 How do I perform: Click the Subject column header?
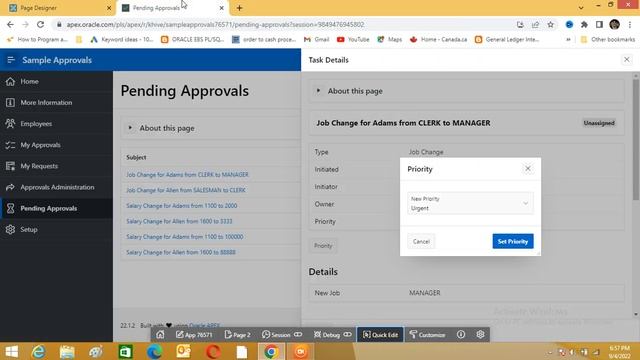pos(136,157)
